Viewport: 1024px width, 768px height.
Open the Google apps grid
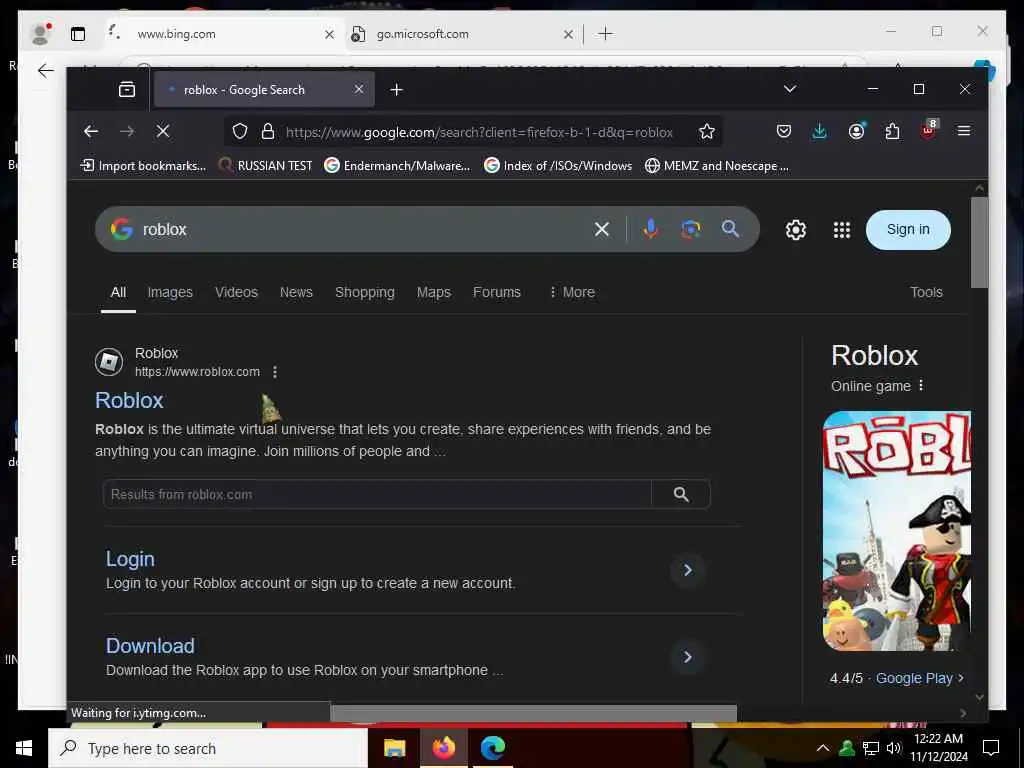point(842,230)
